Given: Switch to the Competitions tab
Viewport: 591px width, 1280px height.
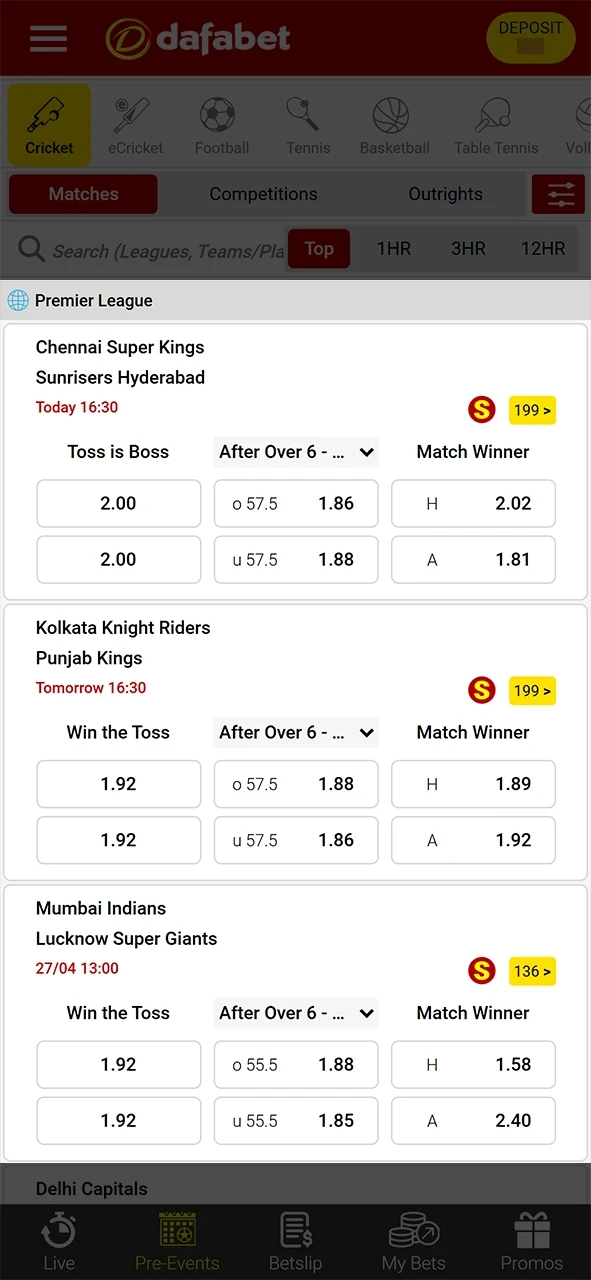Looking at the screenshot, I should (x=263, y=194).
